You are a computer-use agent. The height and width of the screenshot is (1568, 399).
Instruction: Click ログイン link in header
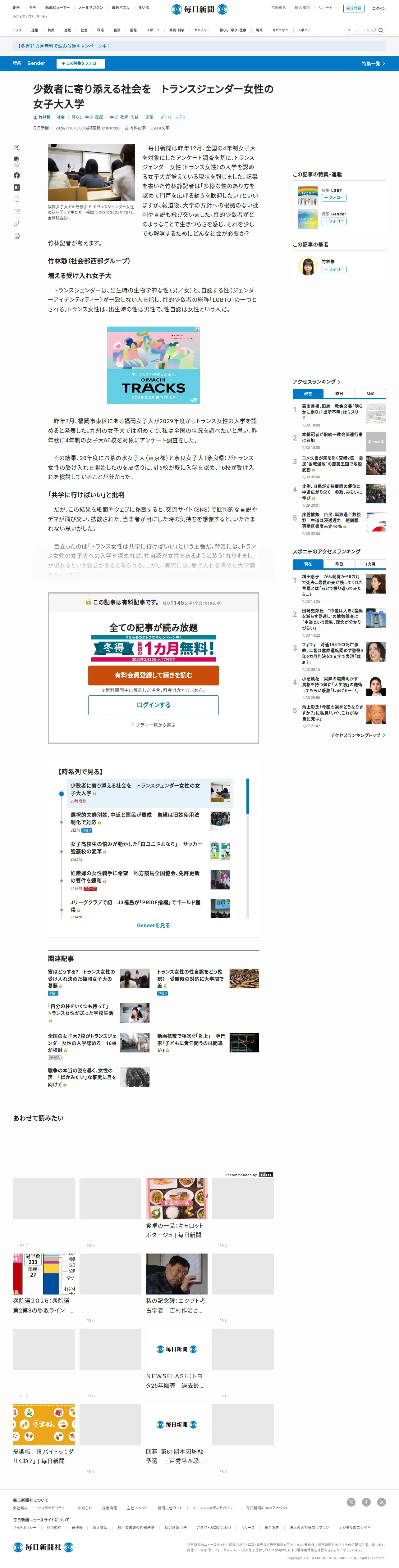click(x=379, y=8)
